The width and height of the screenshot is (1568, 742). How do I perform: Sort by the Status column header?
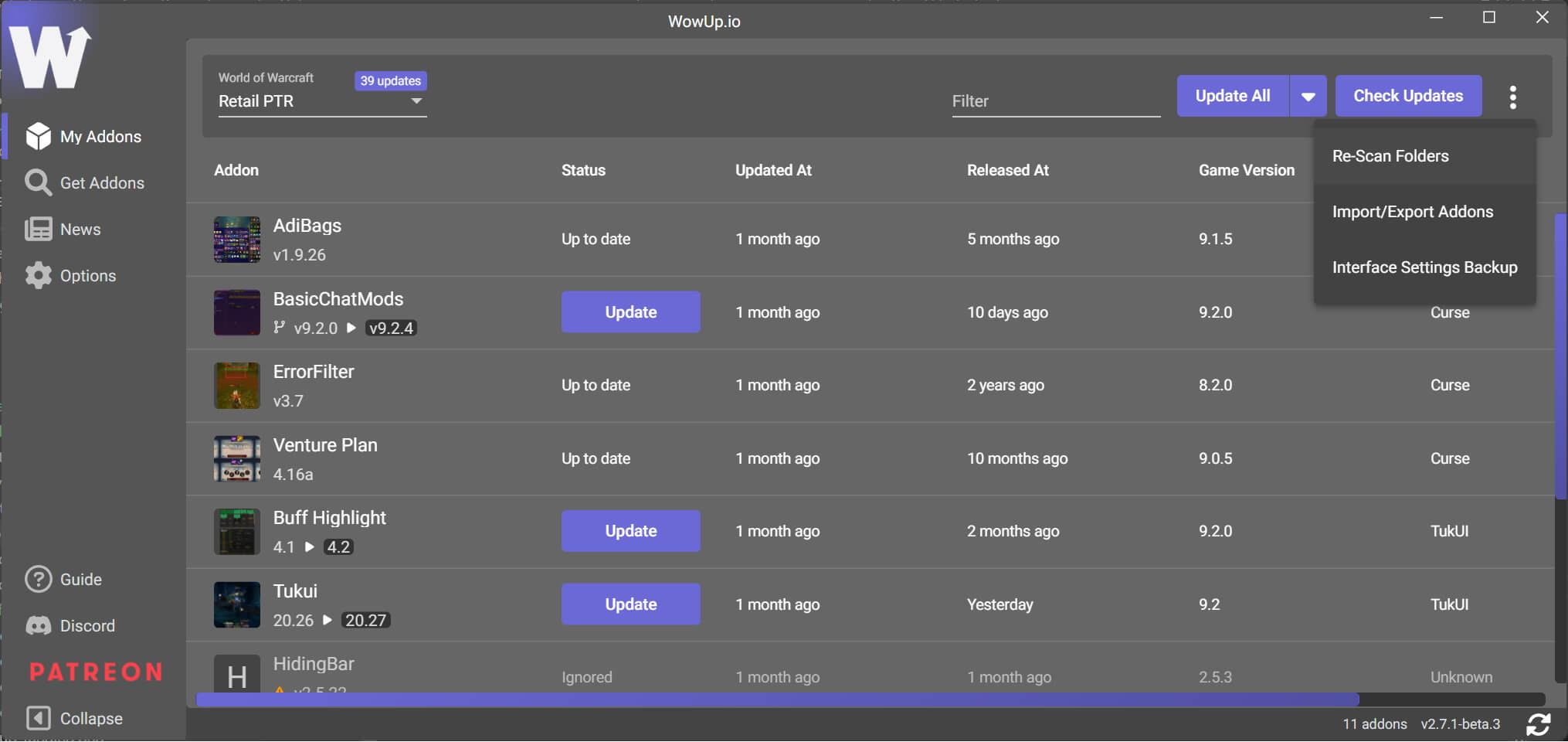pyautogui.click(x=583, y=170)
